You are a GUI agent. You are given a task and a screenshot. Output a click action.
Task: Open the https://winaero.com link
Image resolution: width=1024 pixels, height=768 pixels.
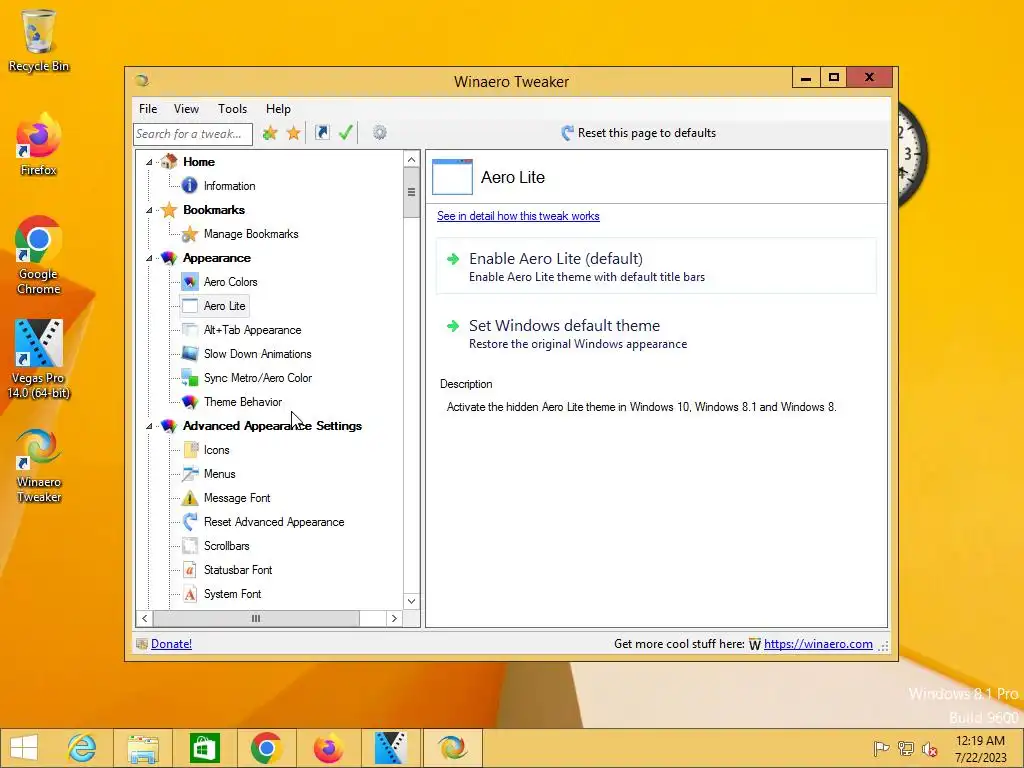818,644
